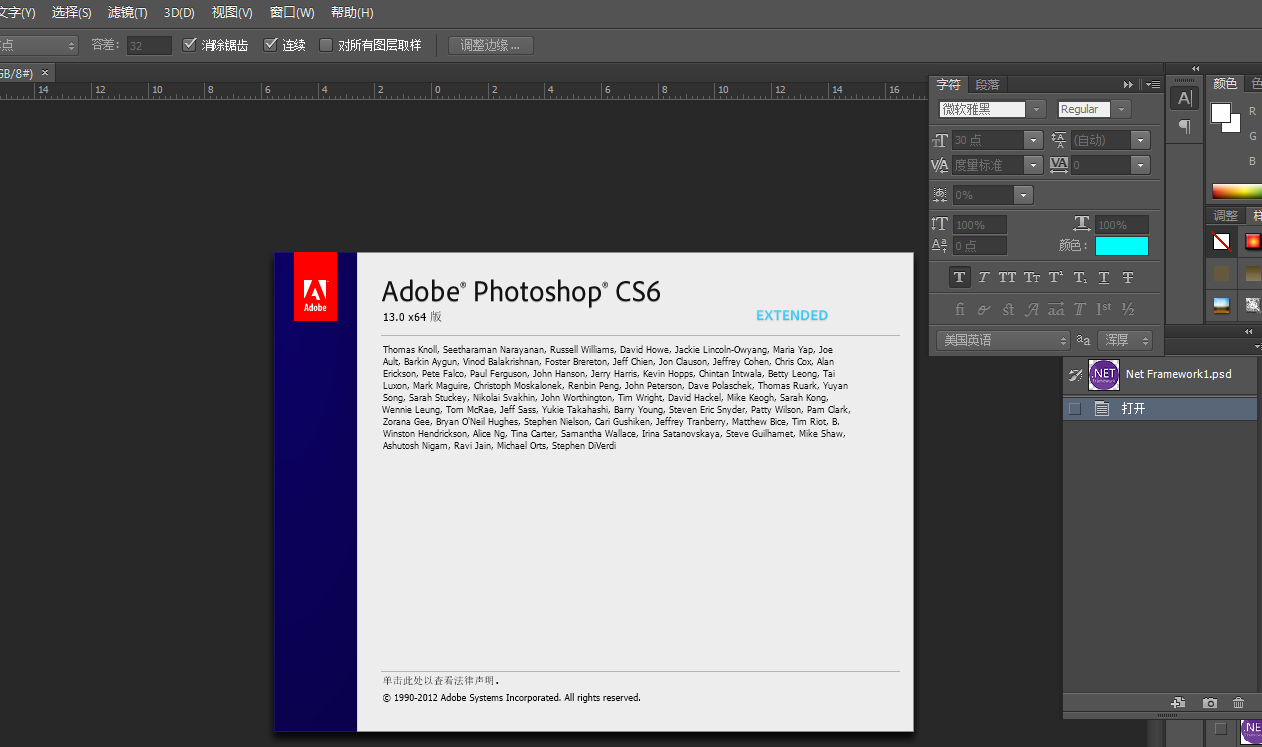Pick a color from the spectrum ramp
Viewport: 1262px width, 747px height.
1236,191
